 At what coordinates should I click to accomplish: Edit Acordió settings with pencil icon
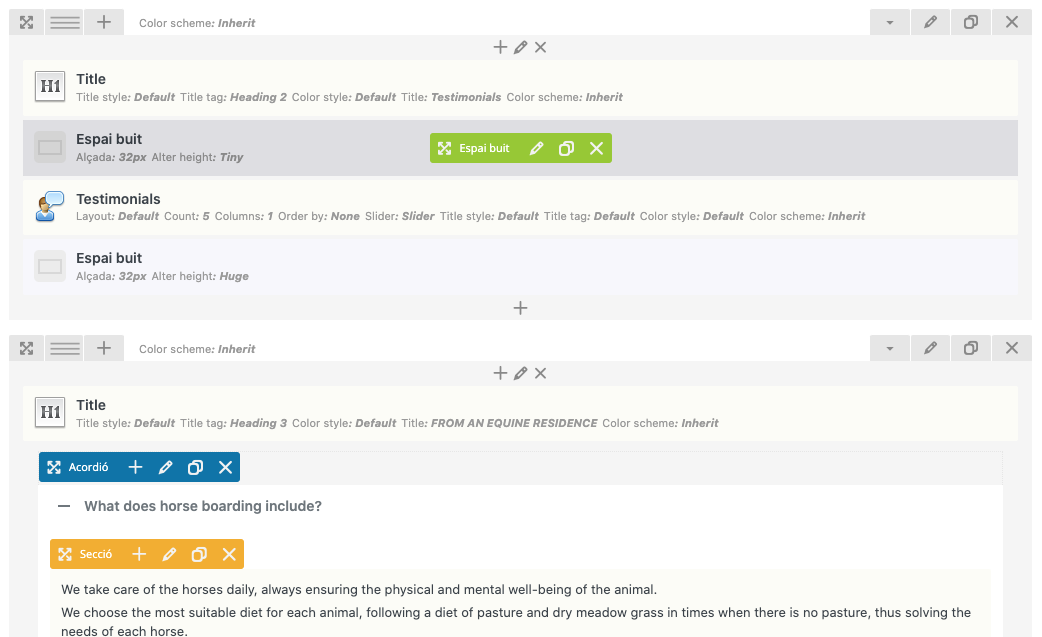click(166, 467)
